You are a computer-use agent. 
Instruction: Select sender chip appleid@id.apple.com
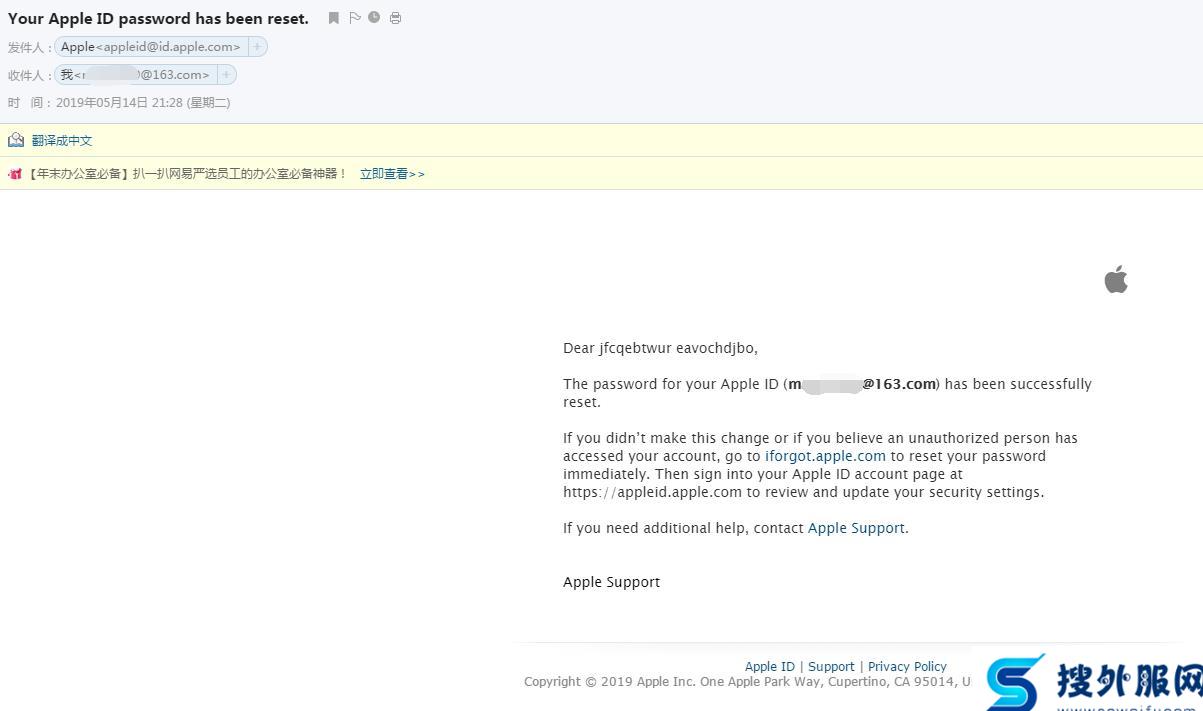coord(150,47)
